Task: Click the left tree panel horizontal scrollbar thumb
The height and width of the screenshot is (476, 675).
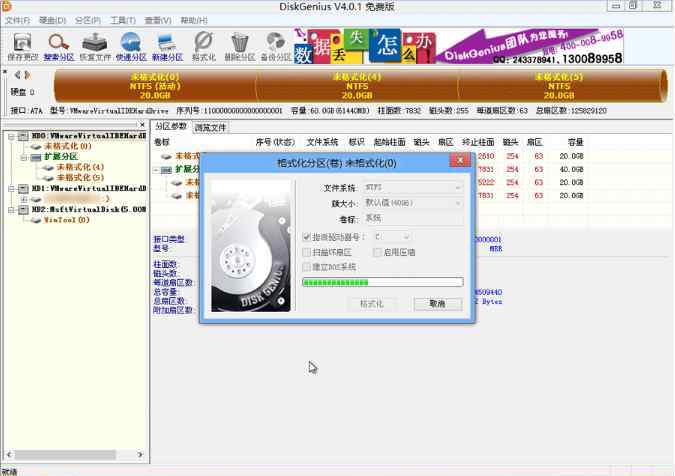Action: [x=66, y=454]
